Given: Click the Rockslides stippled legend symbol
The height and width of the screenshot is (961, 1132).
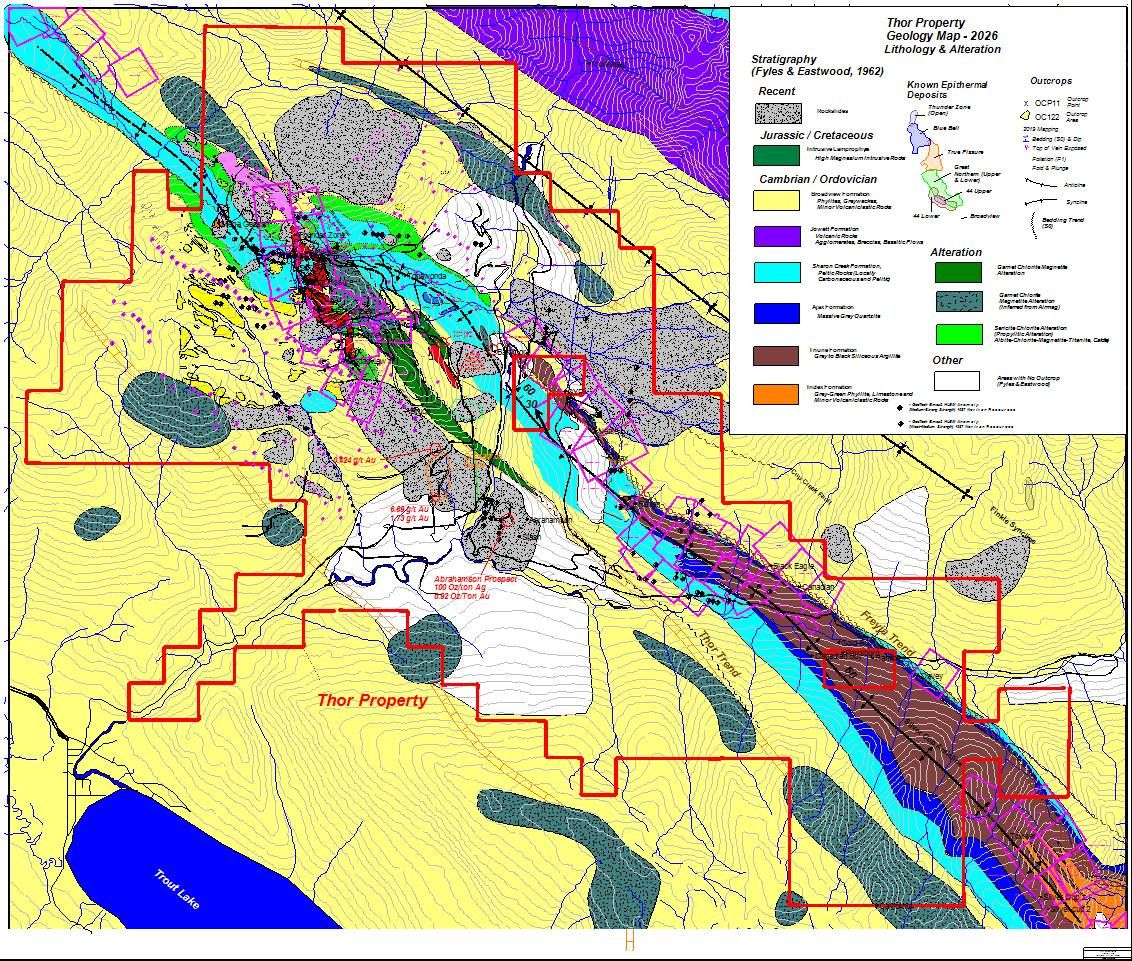Looking at the screenshot, I should point(777,112).
